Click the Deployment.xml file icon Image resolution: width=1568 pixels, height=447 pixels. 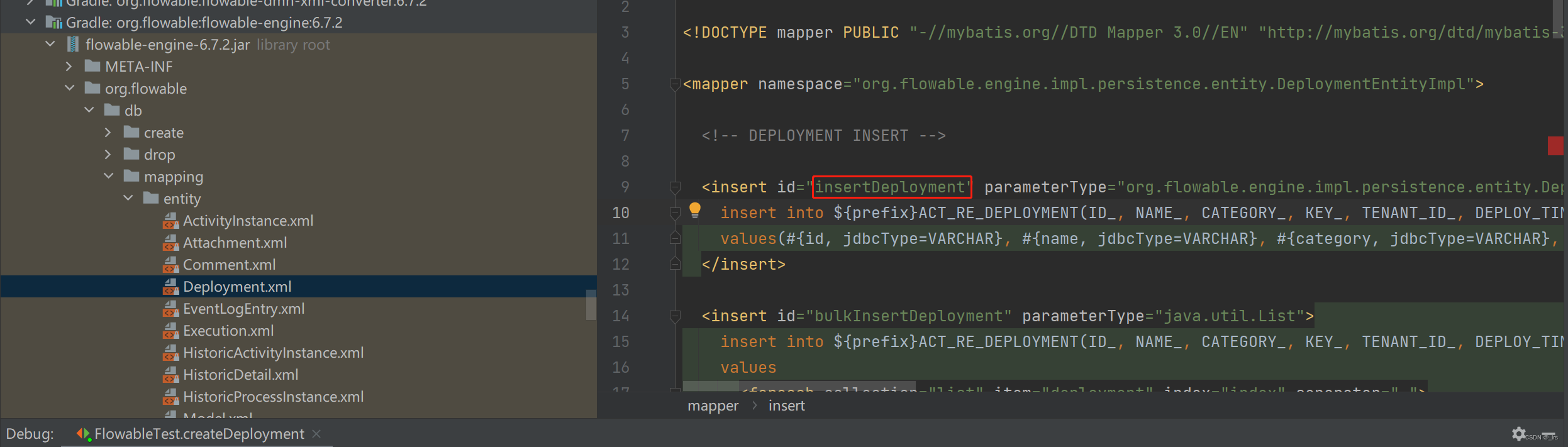click(171, 287)
